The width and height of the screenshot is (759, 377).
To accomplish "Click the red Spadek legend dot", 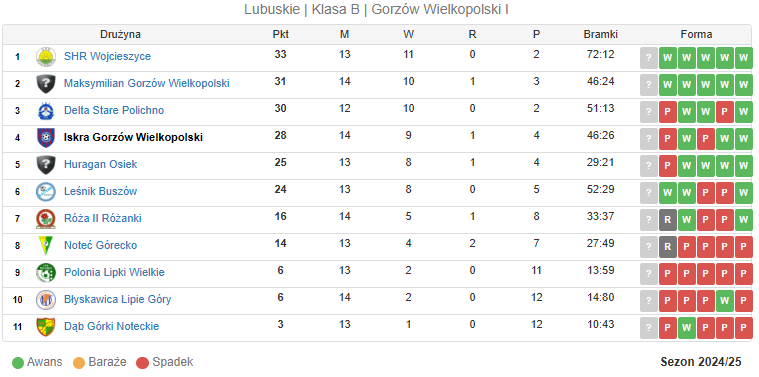I will point(142,362).
